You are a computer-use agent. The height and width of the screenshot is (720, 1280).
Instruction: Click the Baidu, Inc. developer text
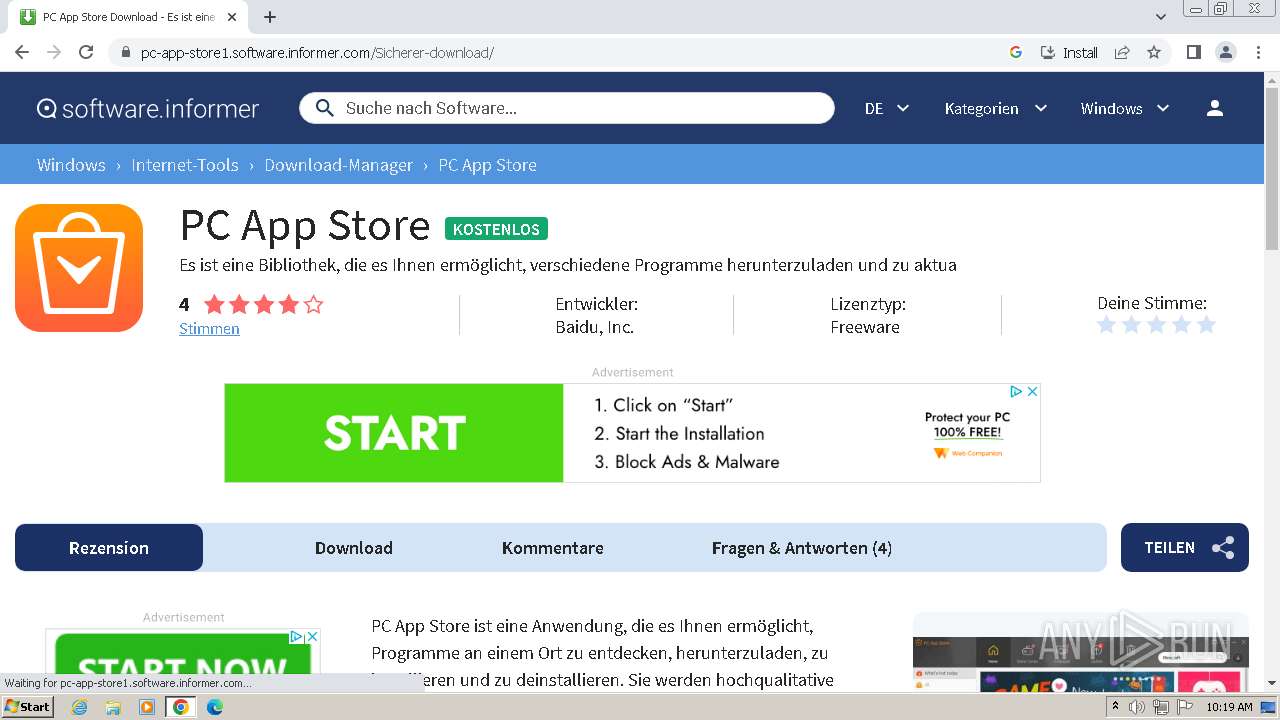(x=595, y=327)
